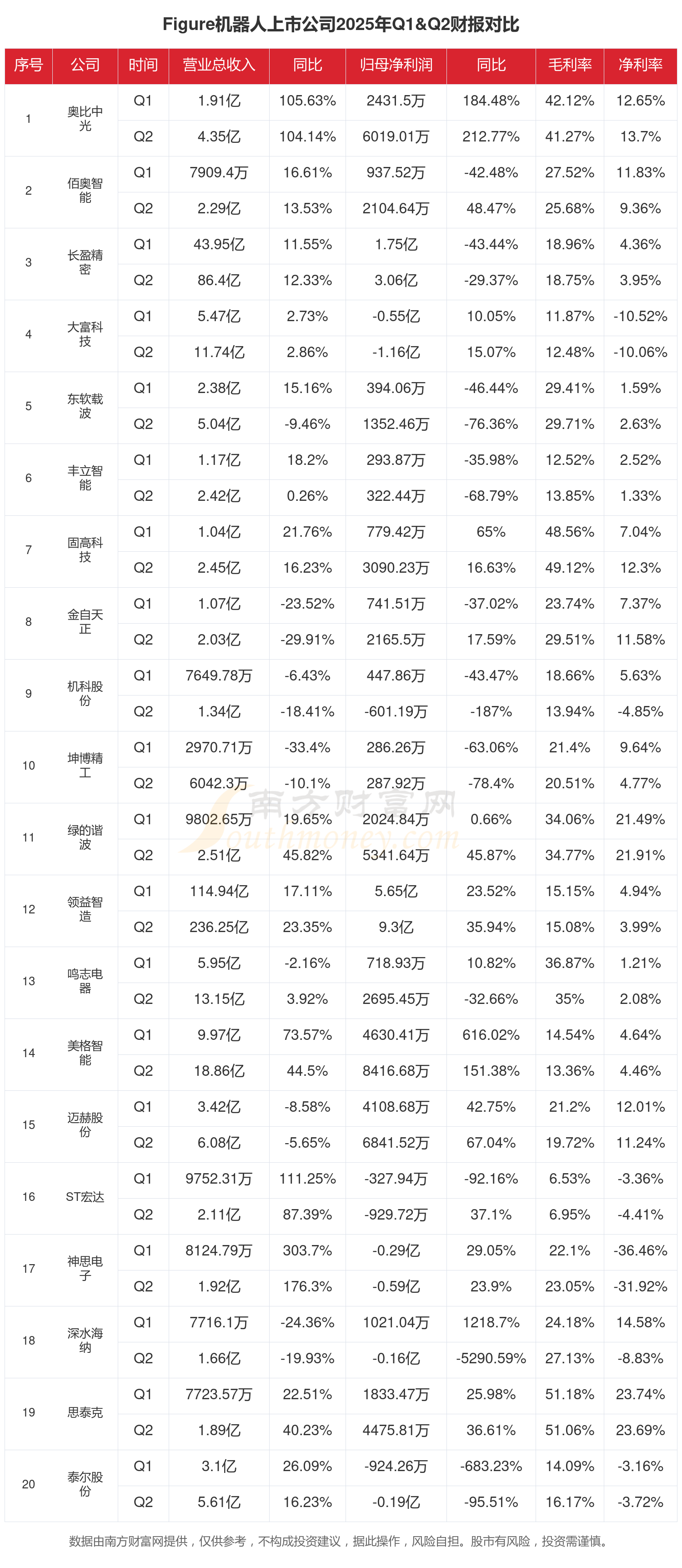Click the 时间 column header

point(143,65)
